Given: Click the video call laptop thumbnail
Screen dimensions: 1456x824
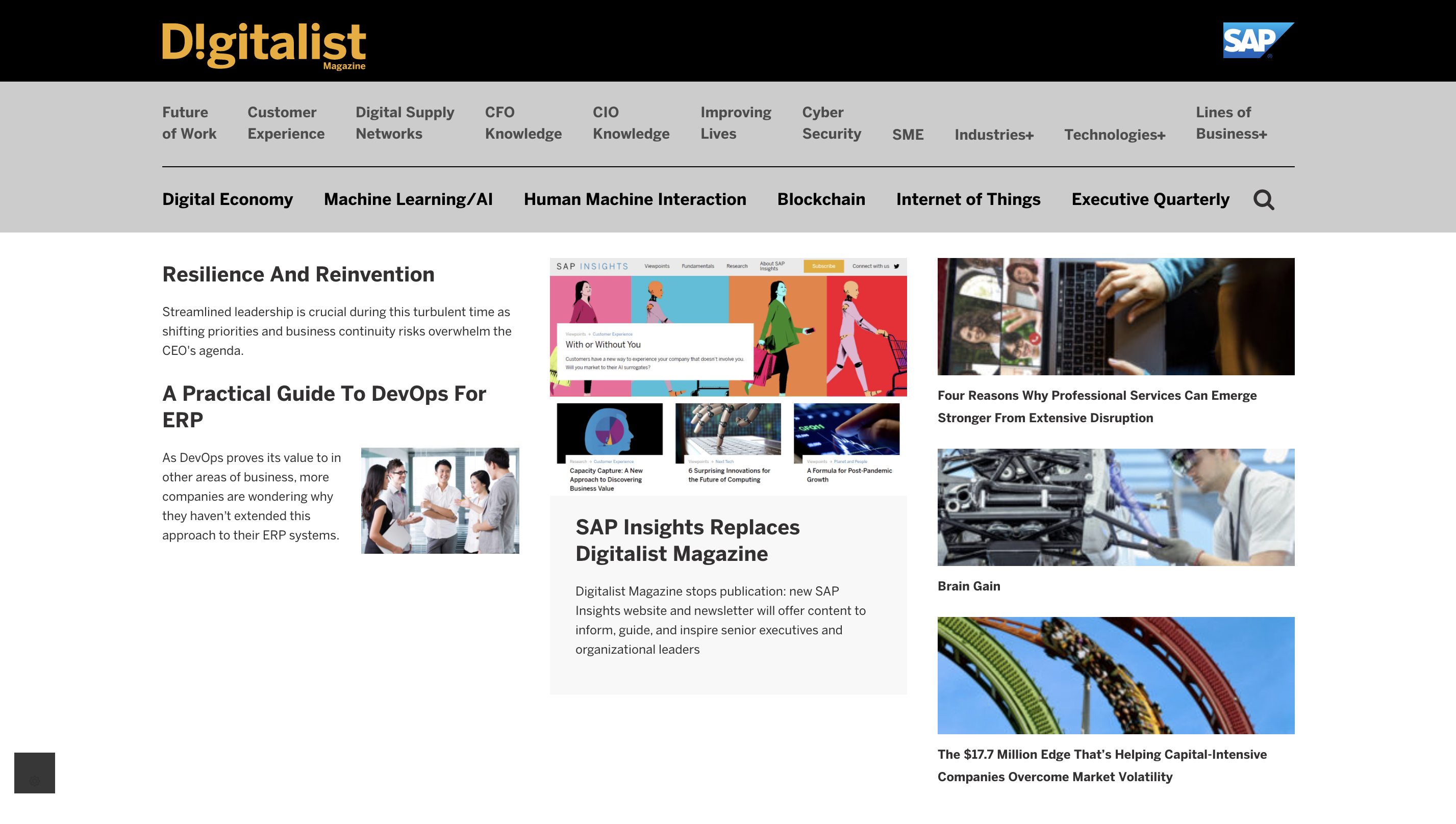Looking at the screenshot, I should coord(1115,316).
